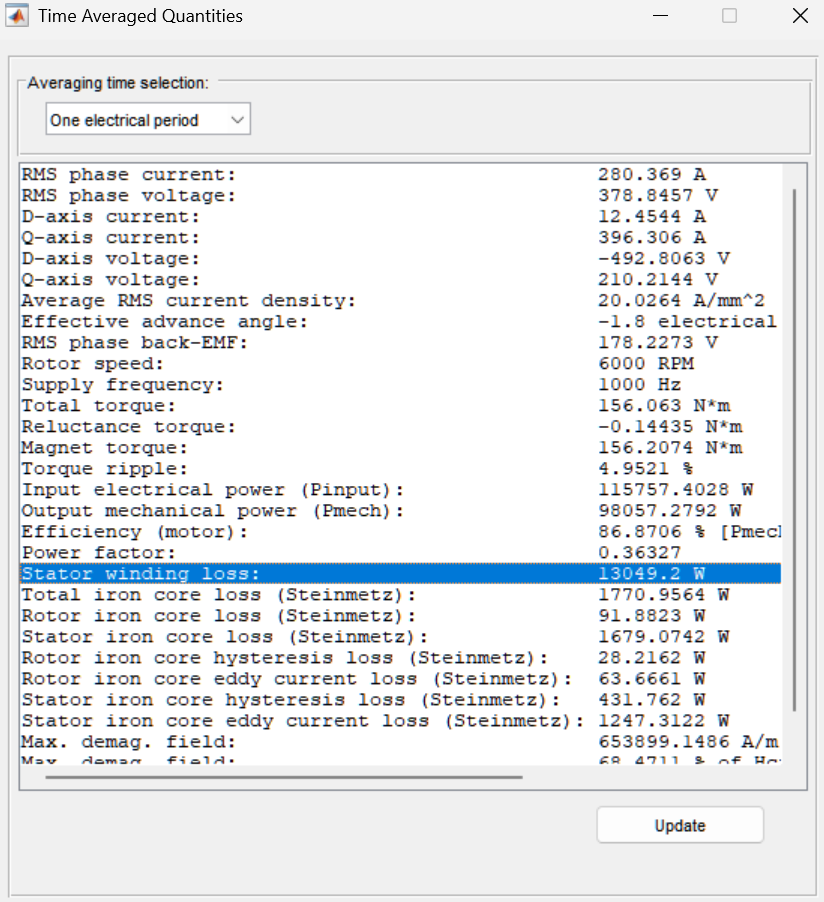Click the MATLAB icon in title bar
Screen dimensions: 824x902
[x=17, y=16]
